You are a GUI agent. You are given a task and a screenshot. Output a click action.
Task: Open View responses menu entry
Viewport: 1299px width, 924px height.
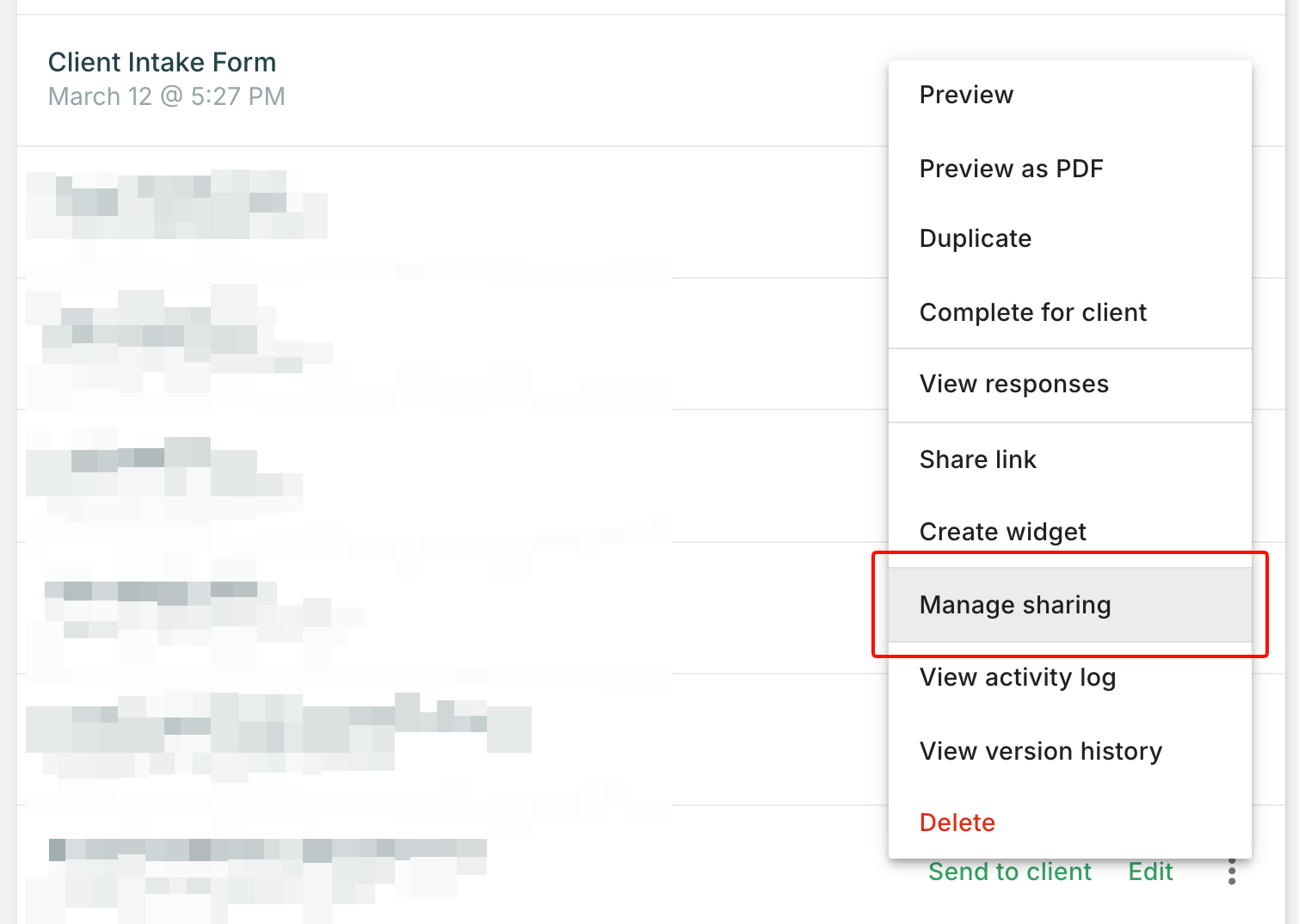click(1013, 384)
